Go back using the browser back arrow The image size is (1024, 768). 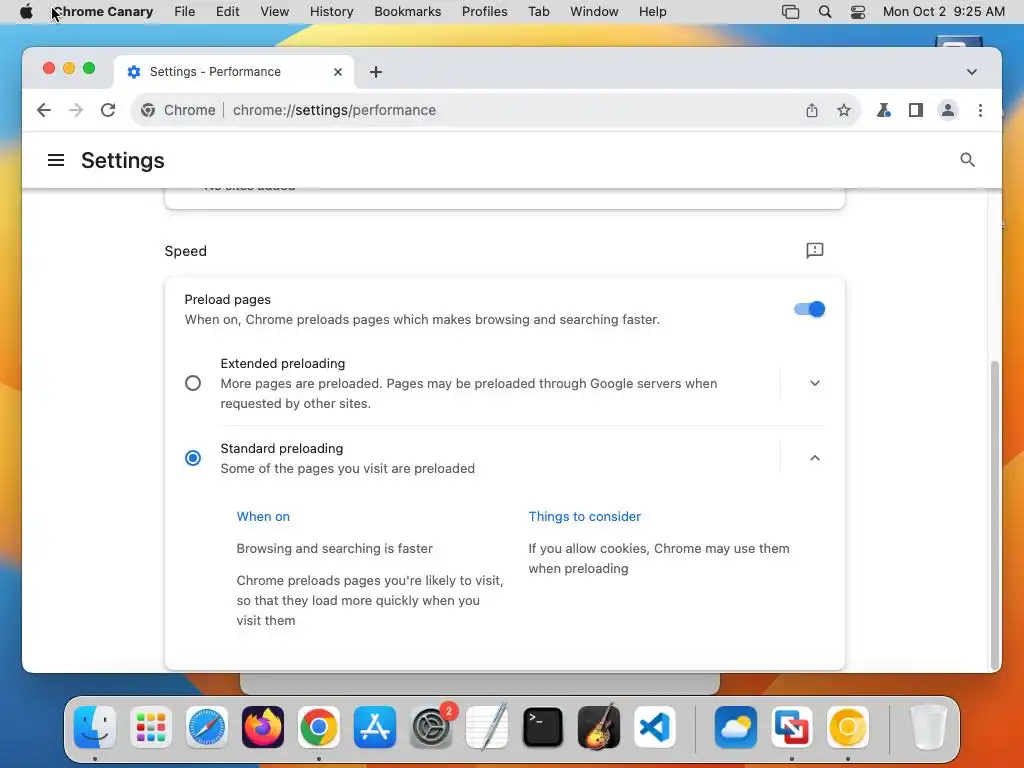point(44,110)
